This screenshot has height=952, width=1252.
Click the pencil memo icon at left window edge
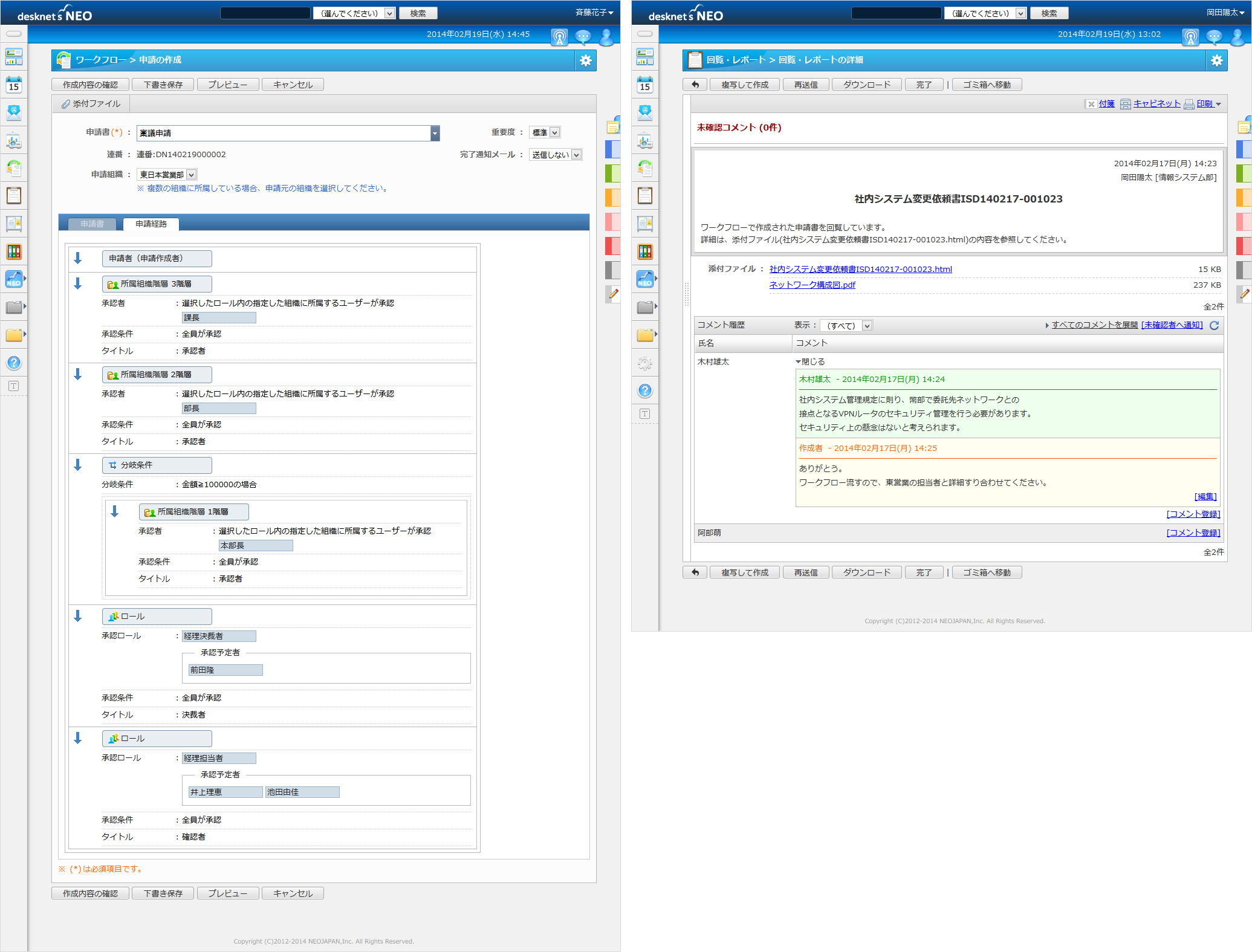tap(614, 294)
